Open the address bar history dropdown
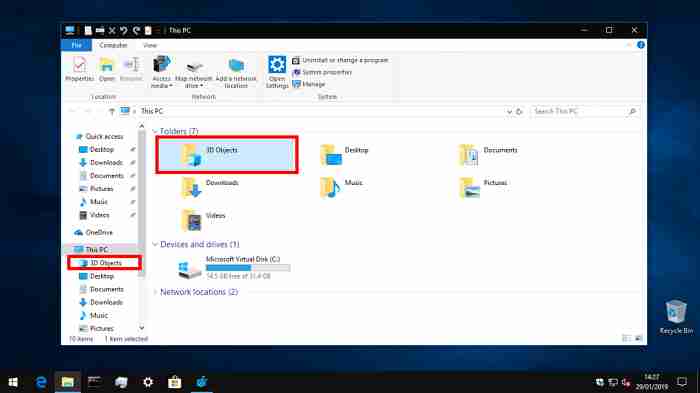Screen dimensions: 700x393 point(509,111)
